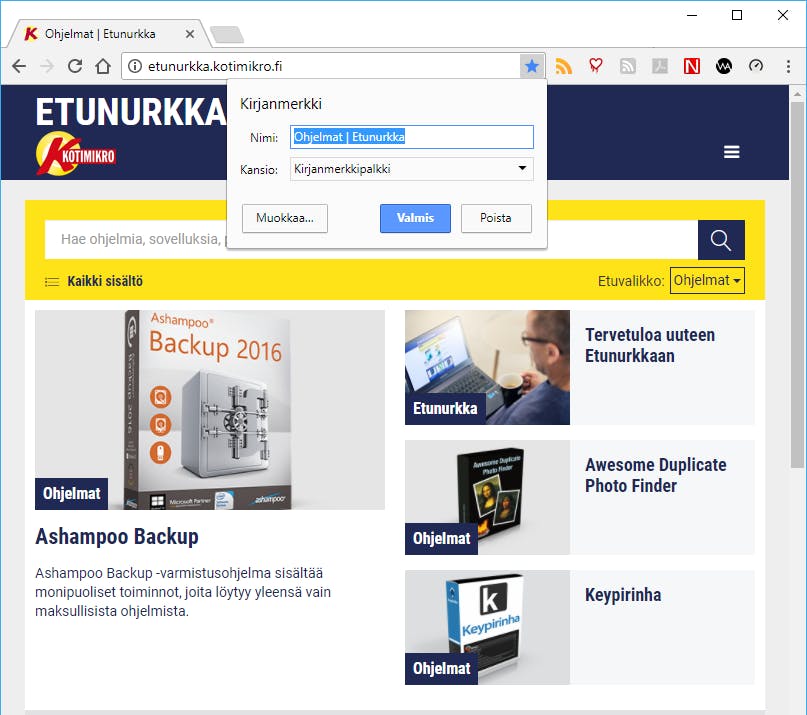Click the Muokkaa... button
Image resolution: width=807 pixels, height=715 pixels.
(x=285, y=218)
